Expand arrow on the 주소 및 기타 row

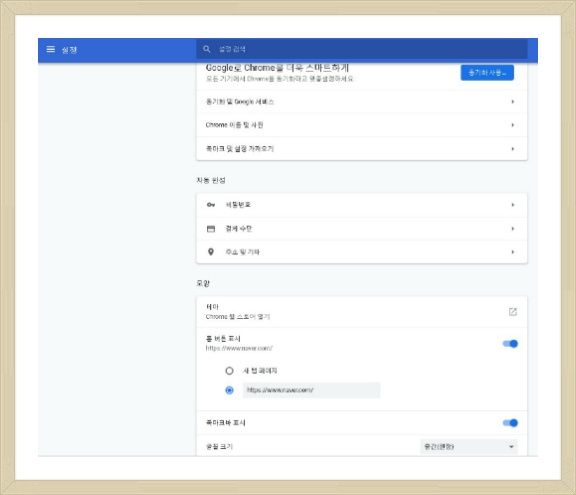(512, 252)
